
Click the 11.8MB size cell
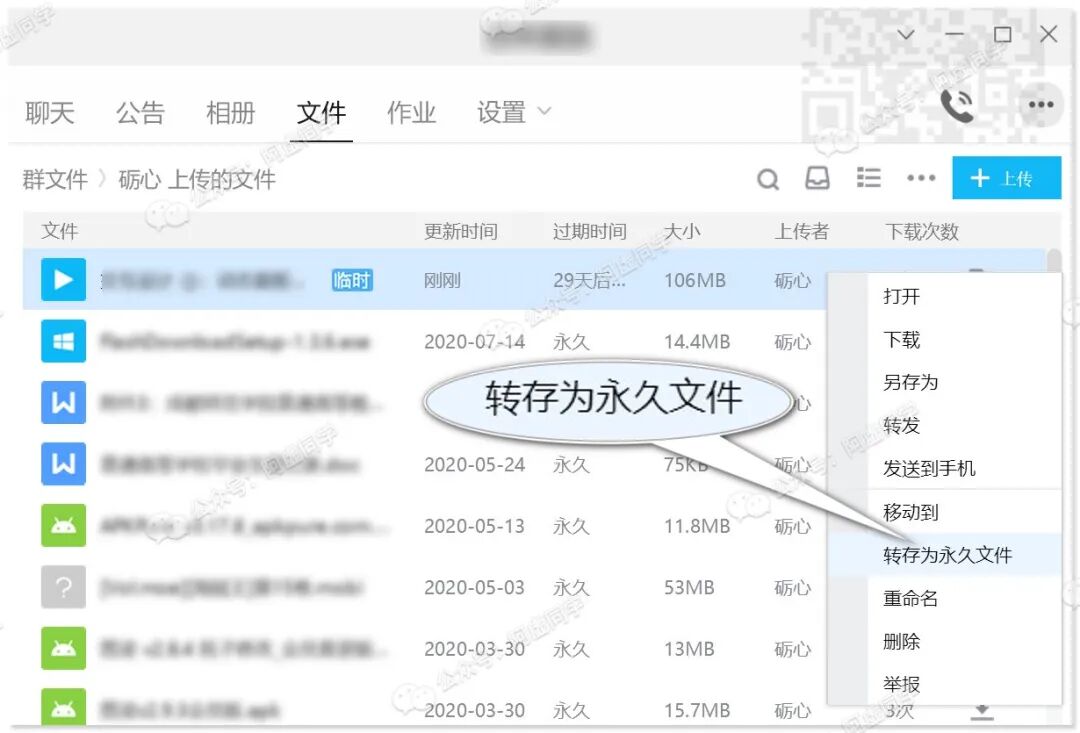pos(697,526)
